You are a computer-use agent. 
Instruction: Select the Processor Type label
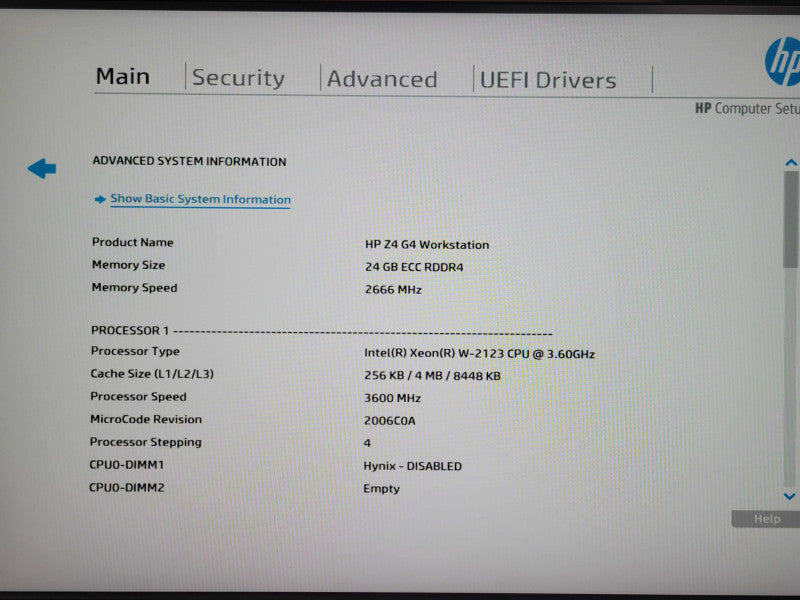135,351
